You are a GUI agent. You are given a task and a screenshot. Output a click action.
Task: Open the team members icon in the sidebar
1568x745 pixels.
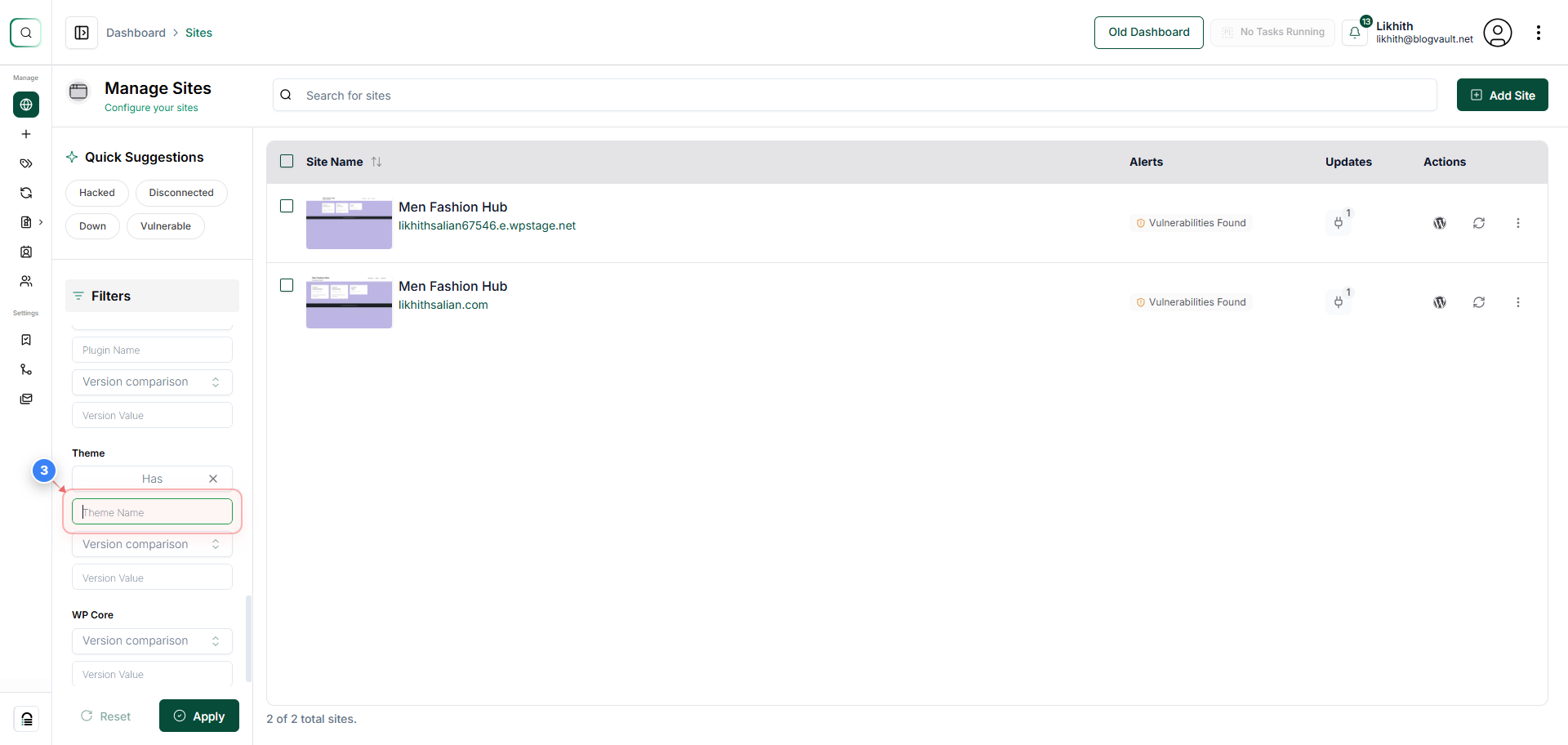(26, 281)
